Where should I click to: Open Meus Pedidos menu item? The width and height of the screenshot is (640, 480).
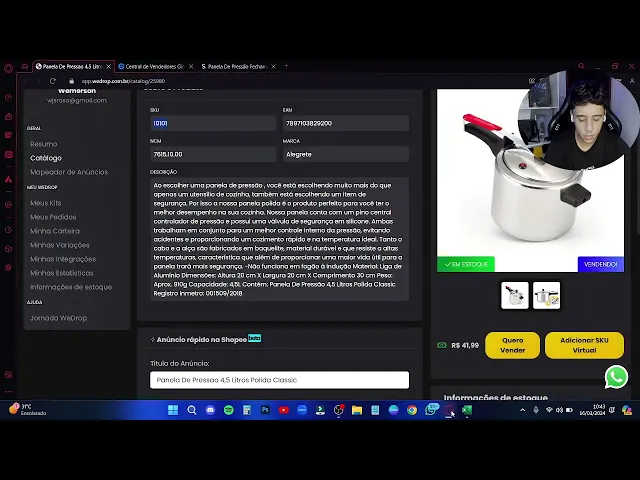[x=53, y=217]
